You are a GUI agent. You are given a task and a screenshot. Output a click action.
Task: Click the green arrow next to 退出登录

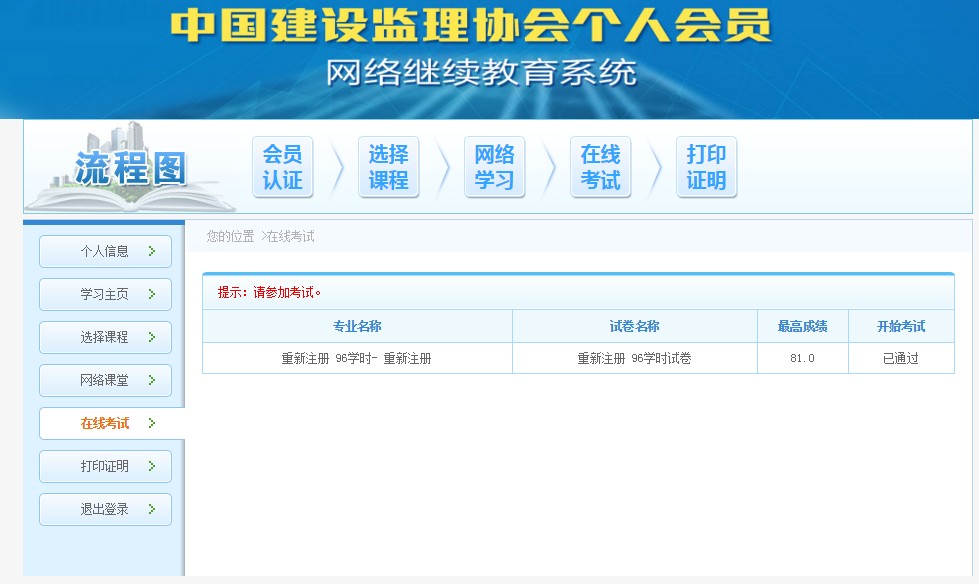151,509
